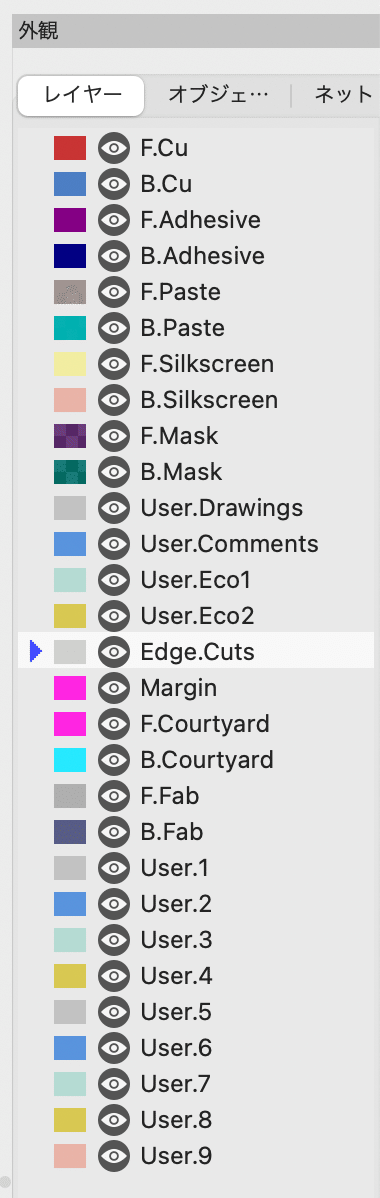Viewport: 380px width, 1198px height.
Task: Hide the User.Drawings layer
Action: (114, 507)
